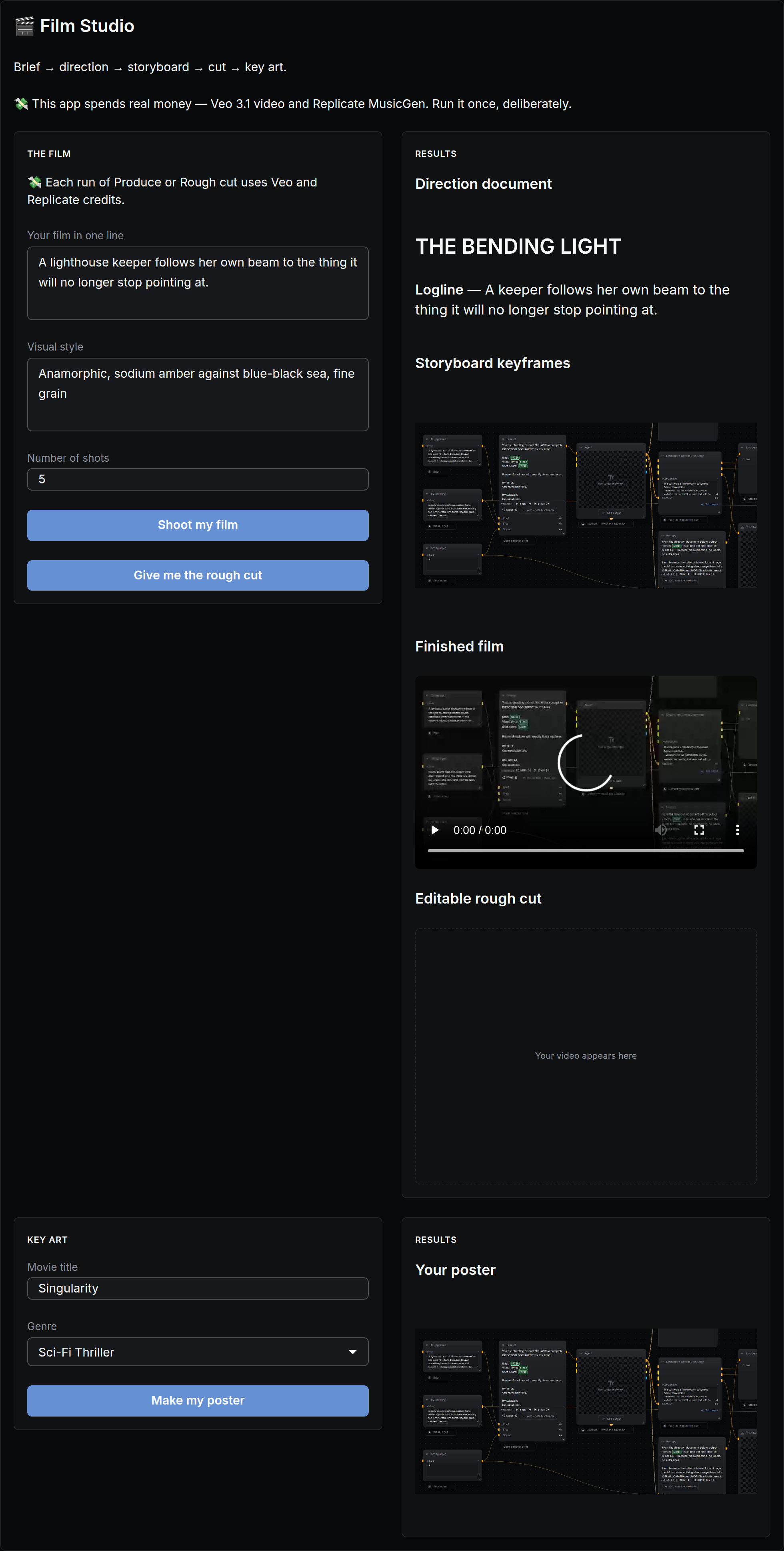Edit the Movie title field
This screenshot has width=784, height=1551.
198,1288
